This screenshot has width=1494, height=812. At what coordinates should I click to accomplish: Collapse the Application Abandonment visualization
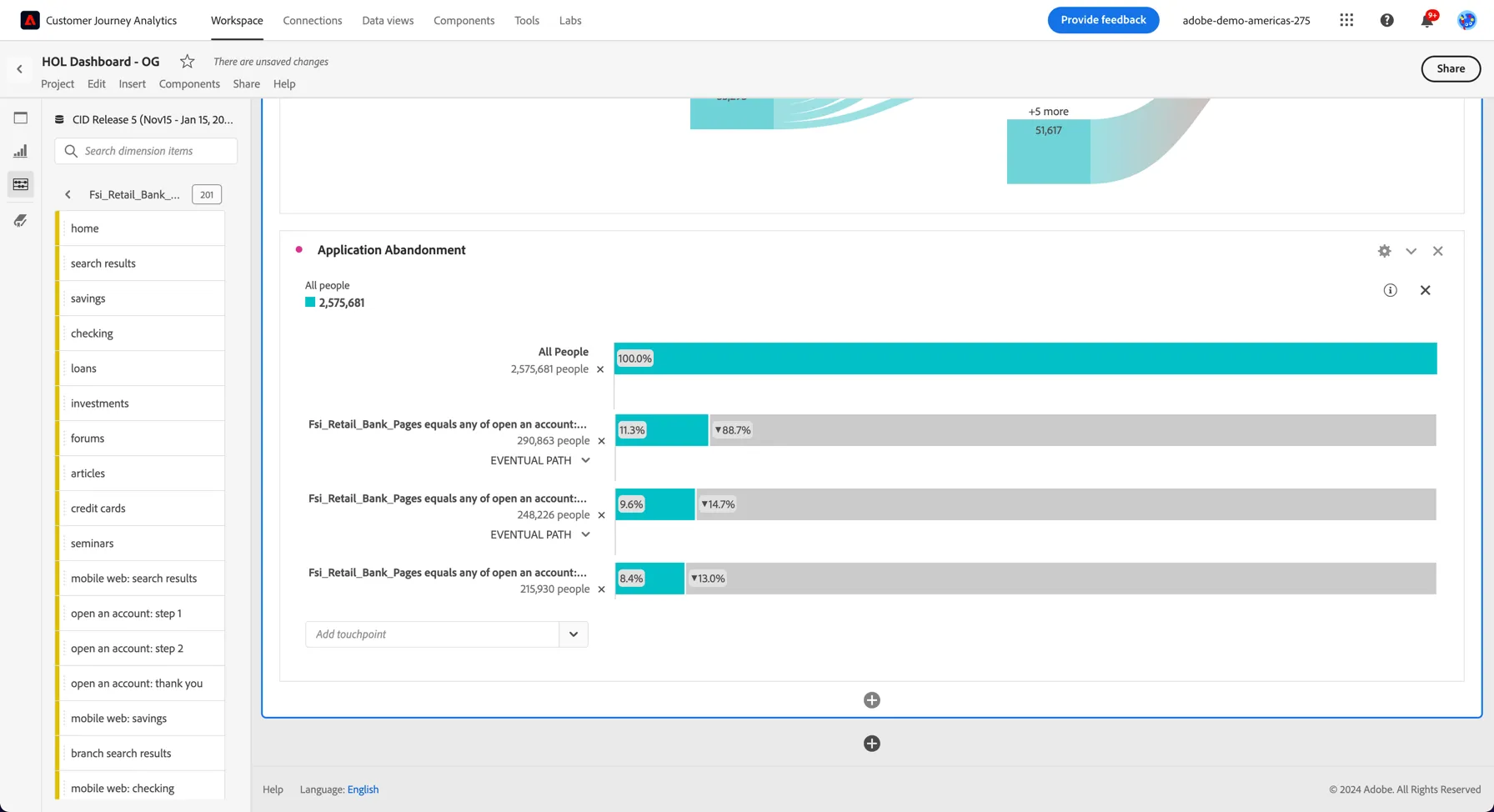tap(1411, 251)
